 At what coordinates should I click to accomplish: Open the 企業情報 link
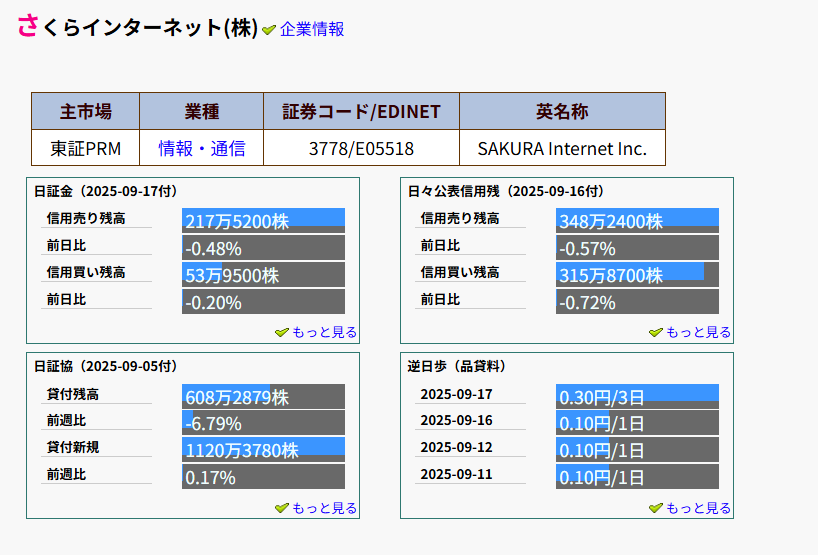tap(312, 29)
